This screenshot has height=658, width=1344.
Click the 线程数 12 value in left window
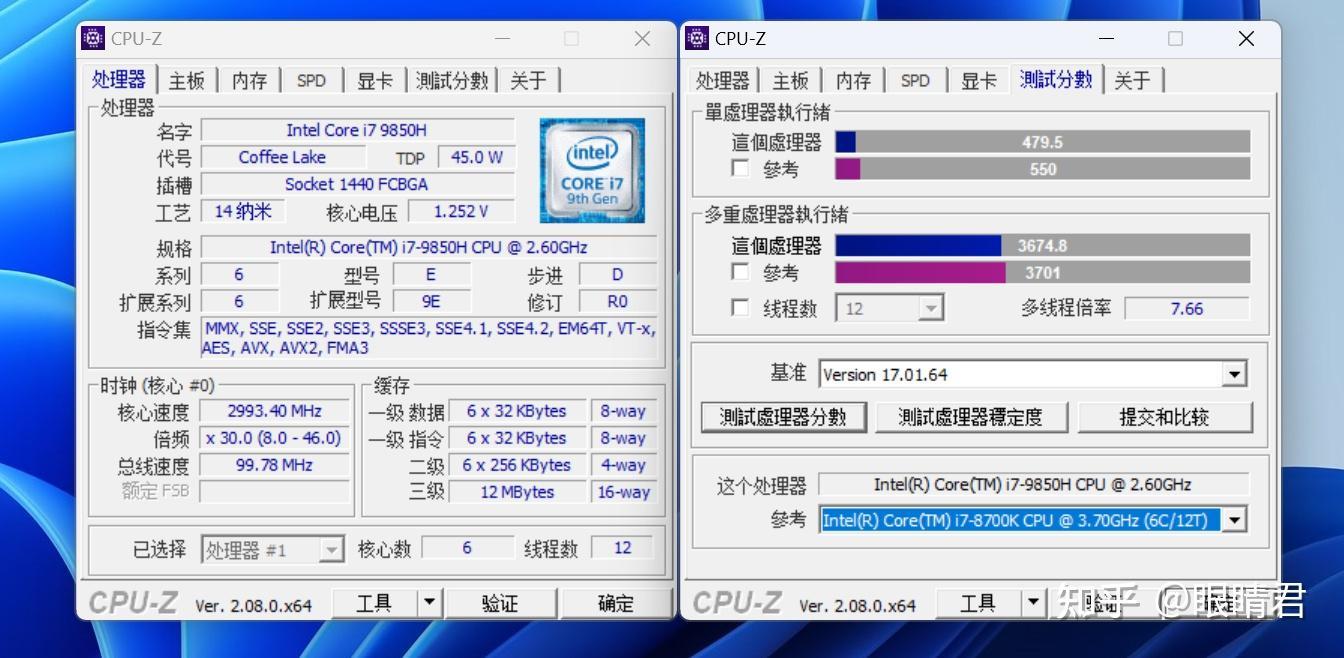[x=623, y=548]
